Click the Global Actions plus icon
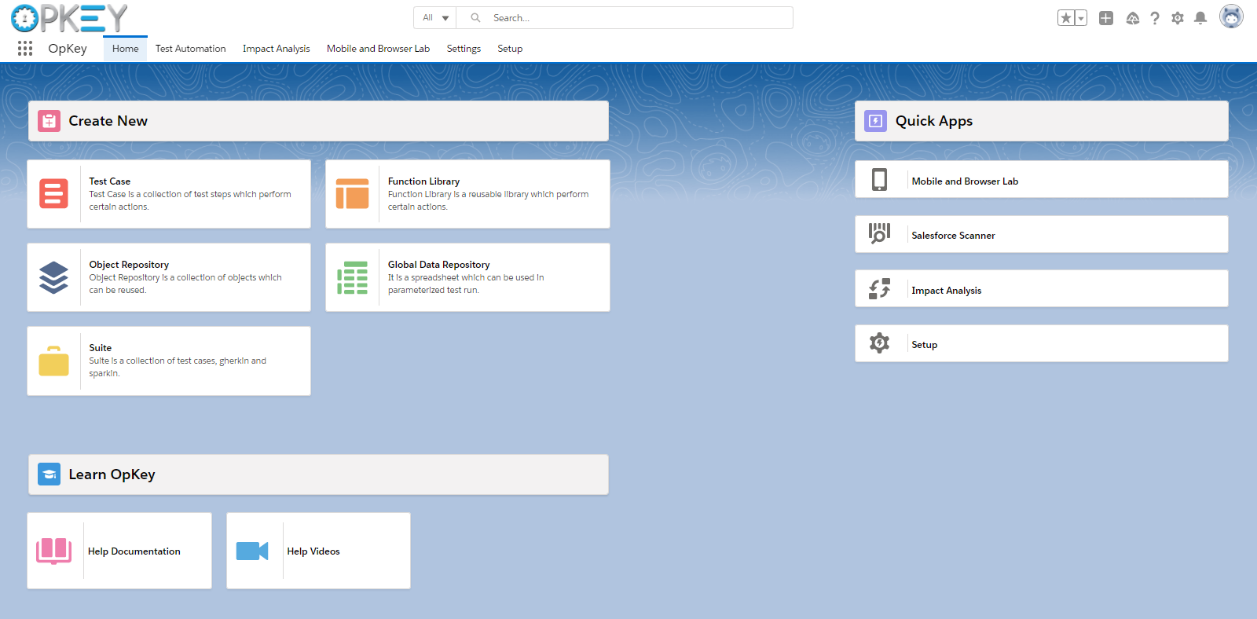 [x=1106, y=18]
